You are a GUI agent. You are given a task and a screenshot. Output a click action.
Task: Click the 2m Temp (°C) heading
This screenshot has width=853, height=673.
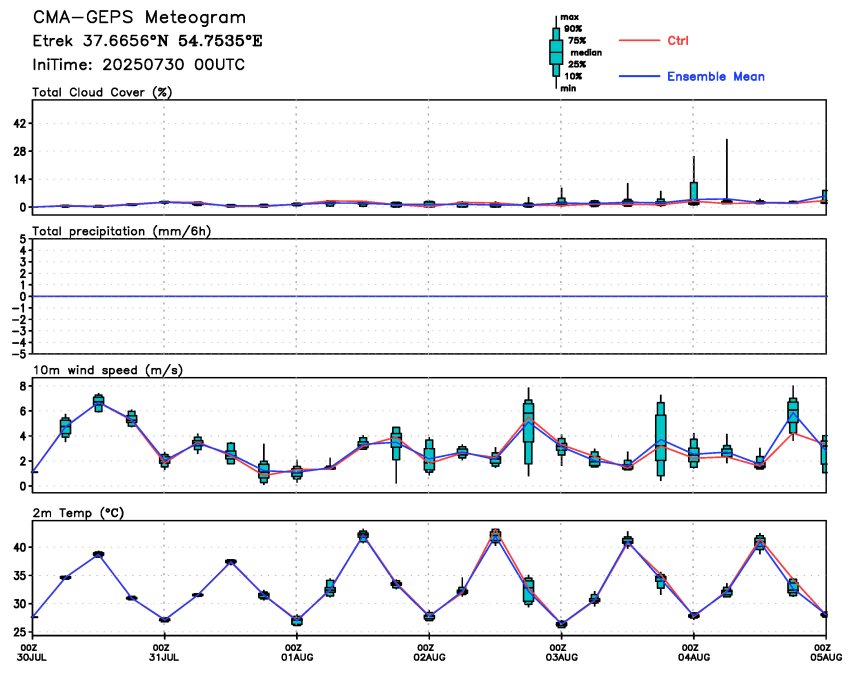[78, 513]
